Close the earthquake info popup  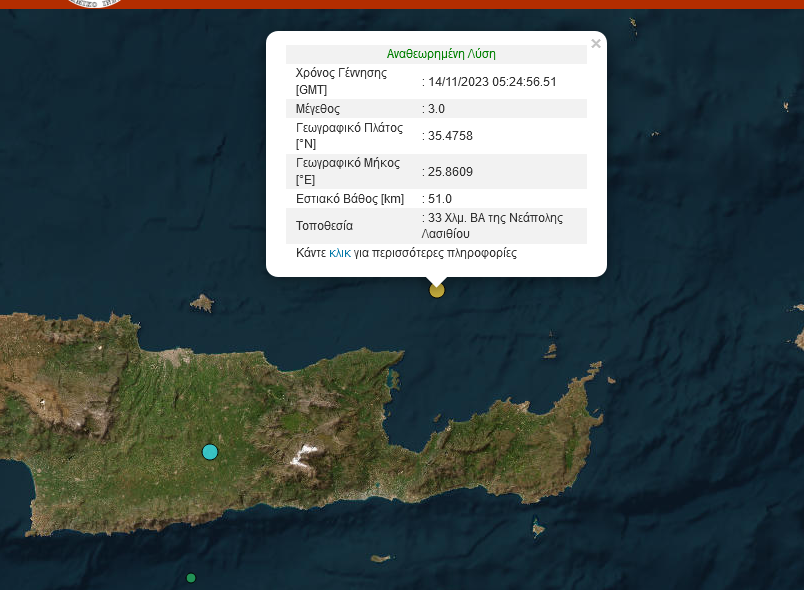(596, 44)
